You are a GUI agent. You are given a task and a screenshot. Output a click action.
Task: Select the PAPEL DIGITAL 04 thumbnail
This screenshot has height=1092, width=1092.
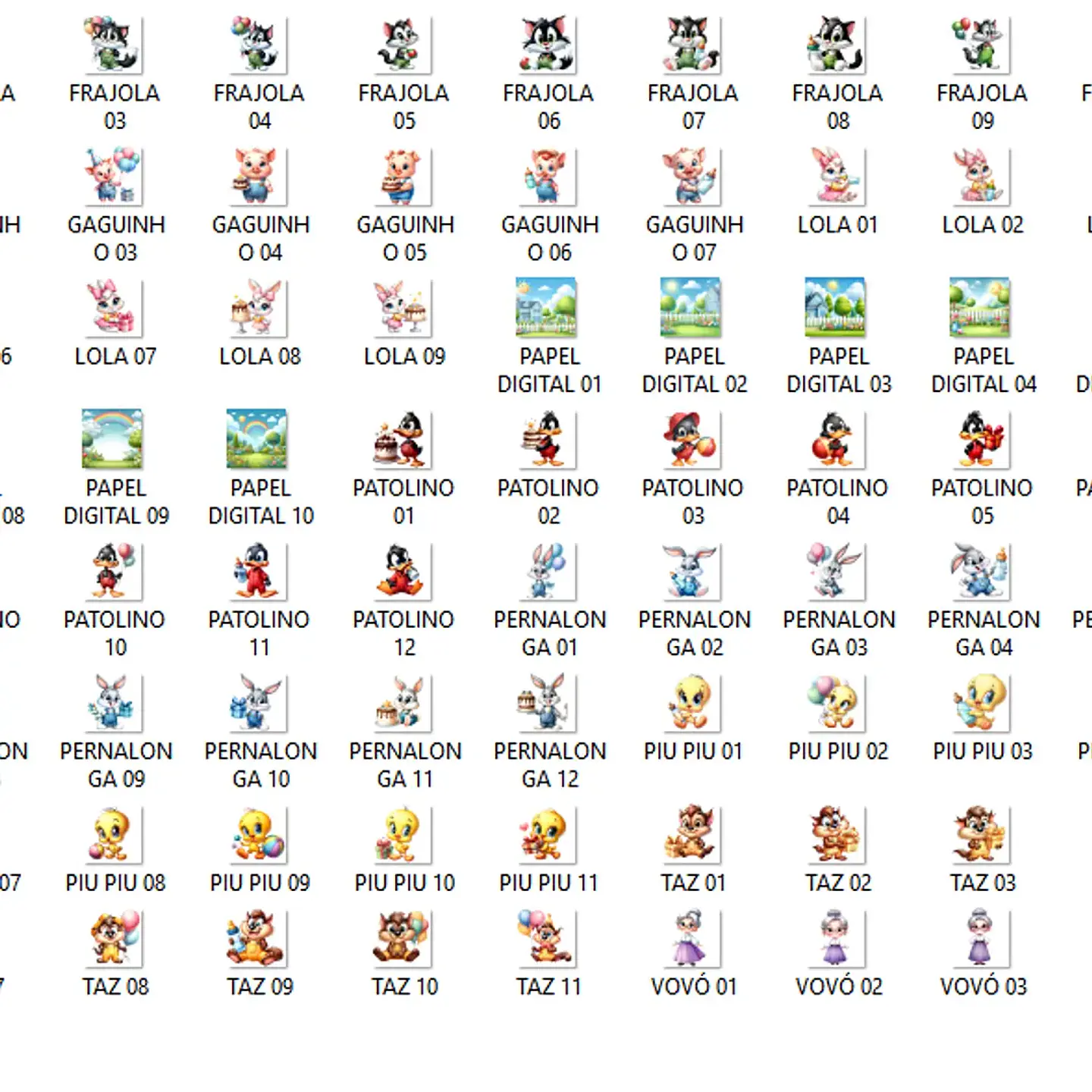pyautogui.click(x=981, y=307)
